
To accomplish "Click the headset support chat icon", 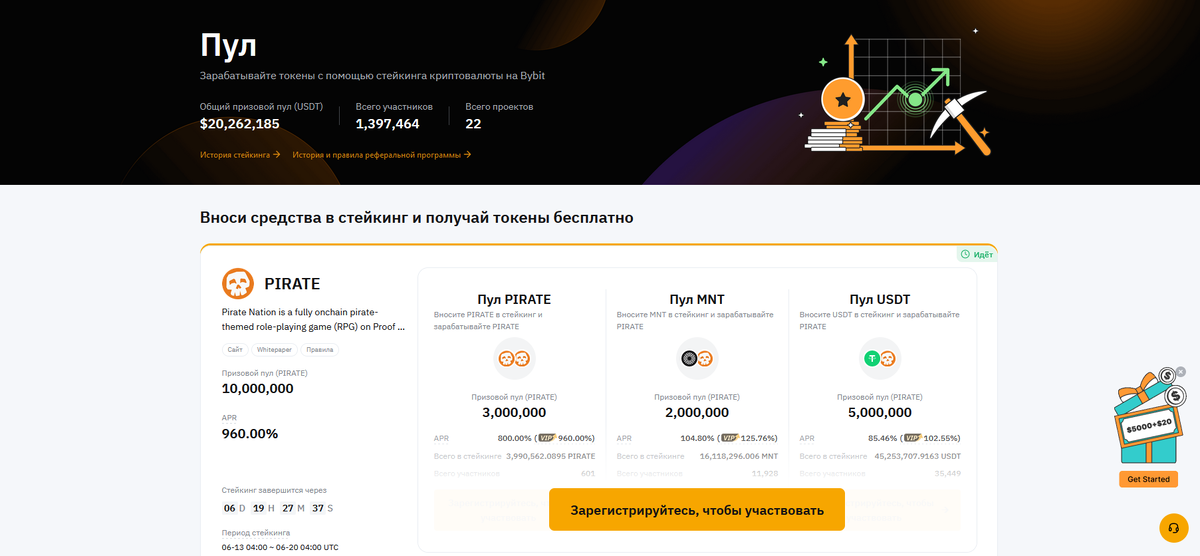I will pos(1173,528).
